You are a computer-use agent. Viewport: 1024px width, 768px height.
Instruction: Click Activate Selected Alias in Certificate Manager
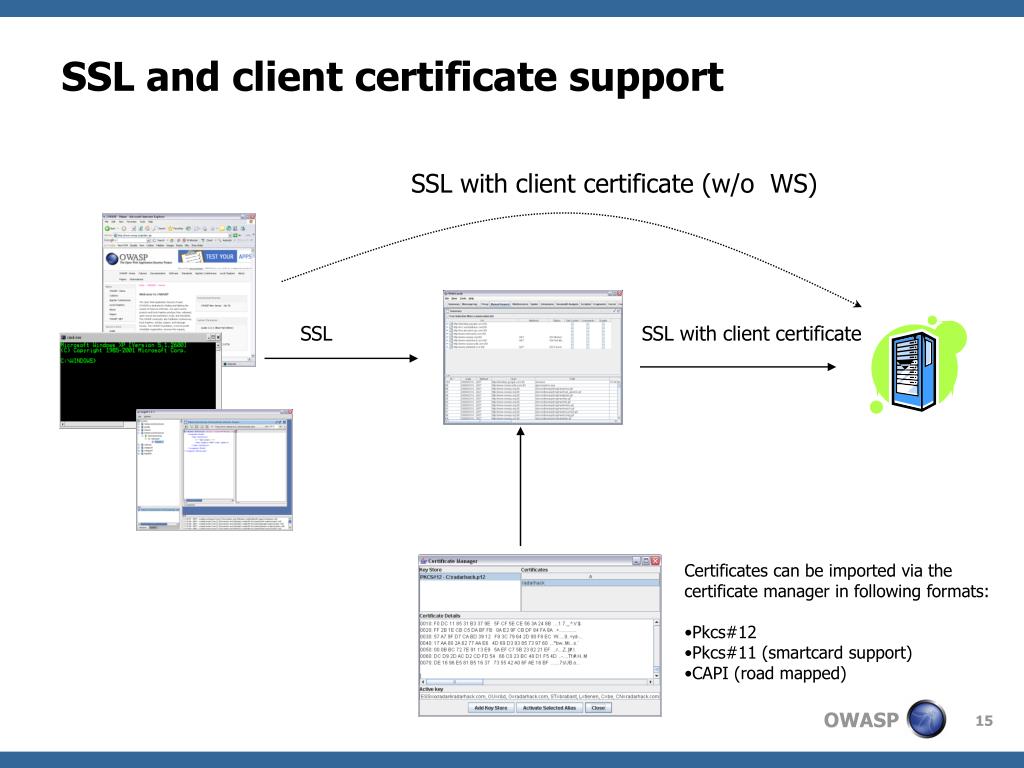click(549, 708)
